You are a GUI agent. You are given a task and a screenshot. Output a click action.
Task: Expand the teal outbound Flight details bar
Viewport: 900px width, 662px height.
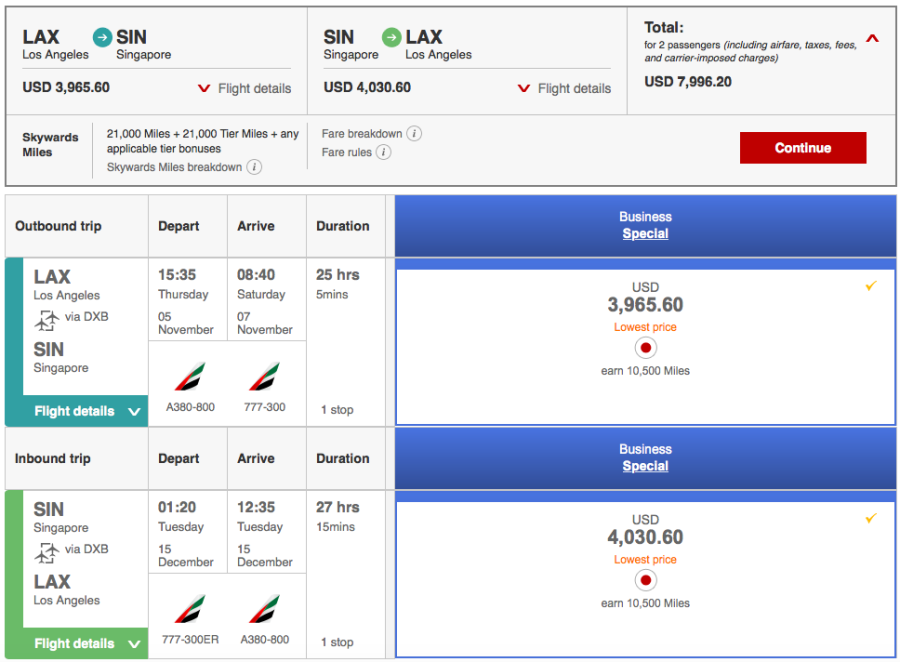coord(87,411)
